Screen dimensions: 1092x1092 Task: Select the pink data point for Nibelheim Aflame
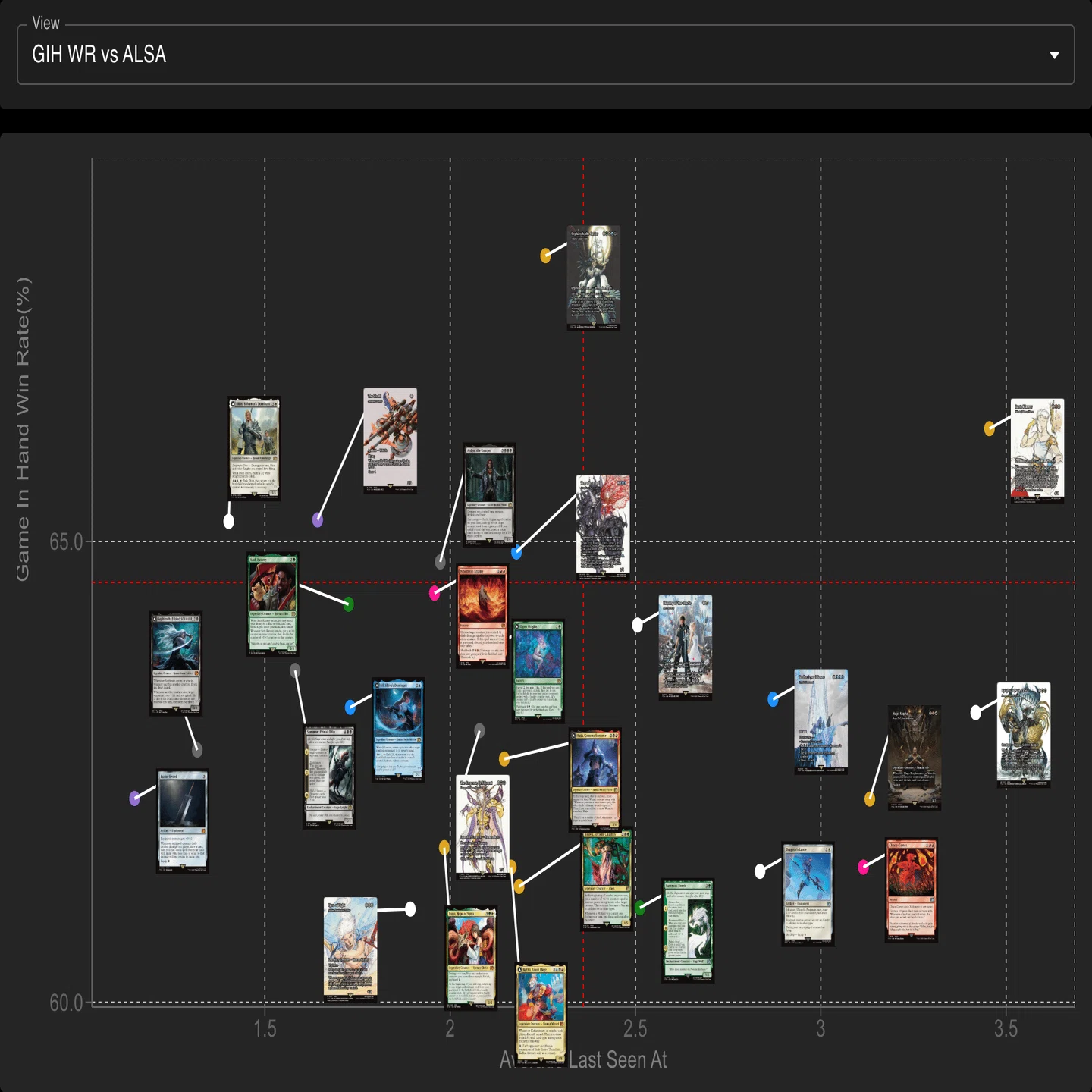435,593
